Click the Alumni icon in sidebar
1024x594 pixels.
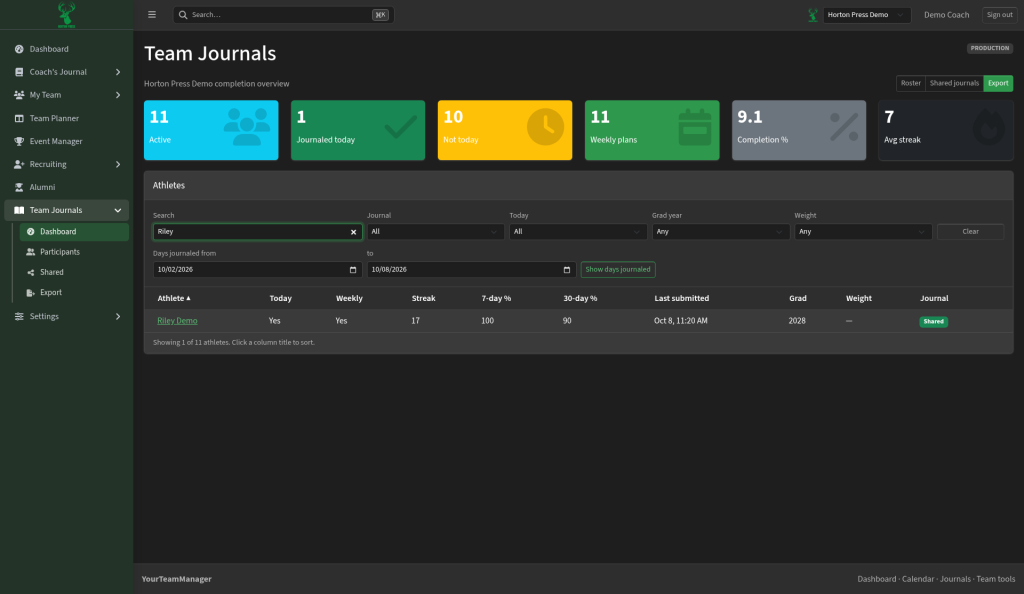point(19,187)
